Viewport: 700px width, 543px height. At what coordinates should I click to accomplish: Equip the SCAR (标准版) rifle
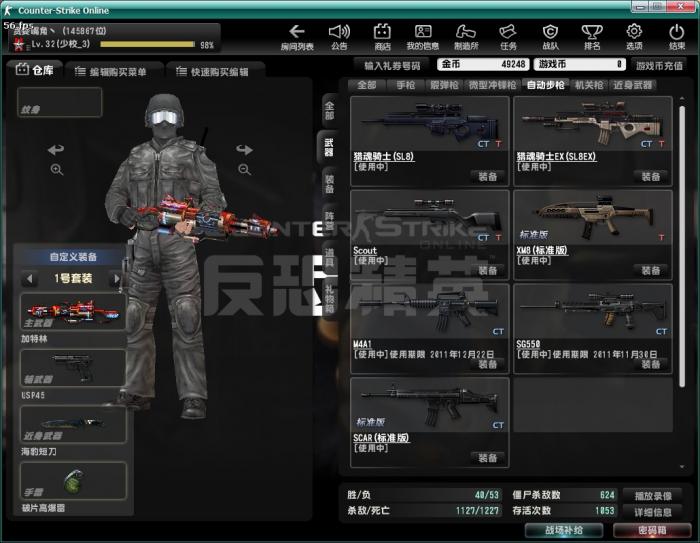488,458
